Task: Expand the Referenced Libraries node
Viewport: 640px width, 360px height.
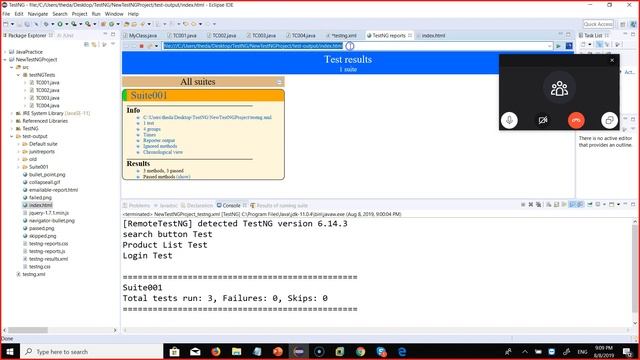Action: pyautogui.click(x=12, y=121)
